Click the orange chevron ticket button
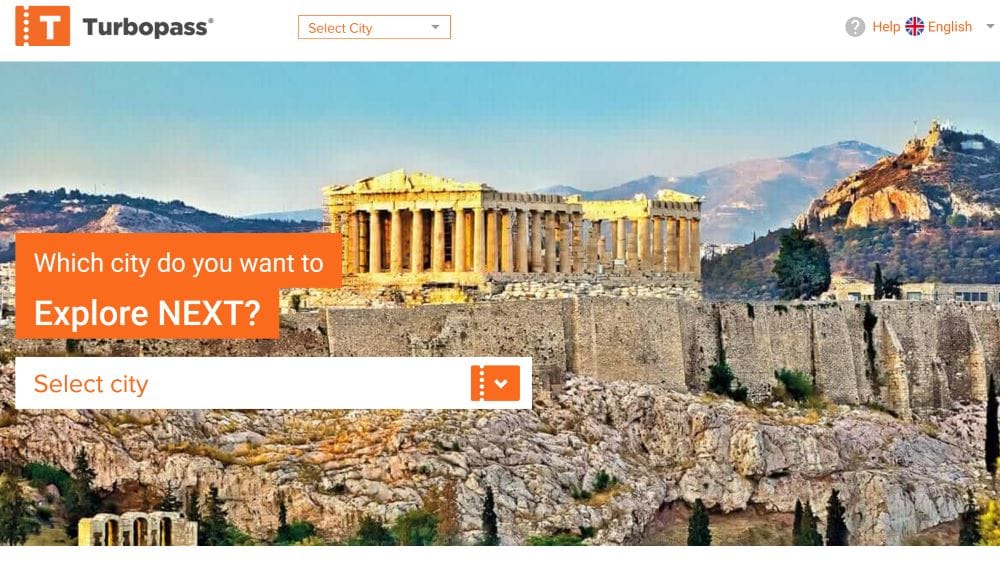 tap(495, 383)
